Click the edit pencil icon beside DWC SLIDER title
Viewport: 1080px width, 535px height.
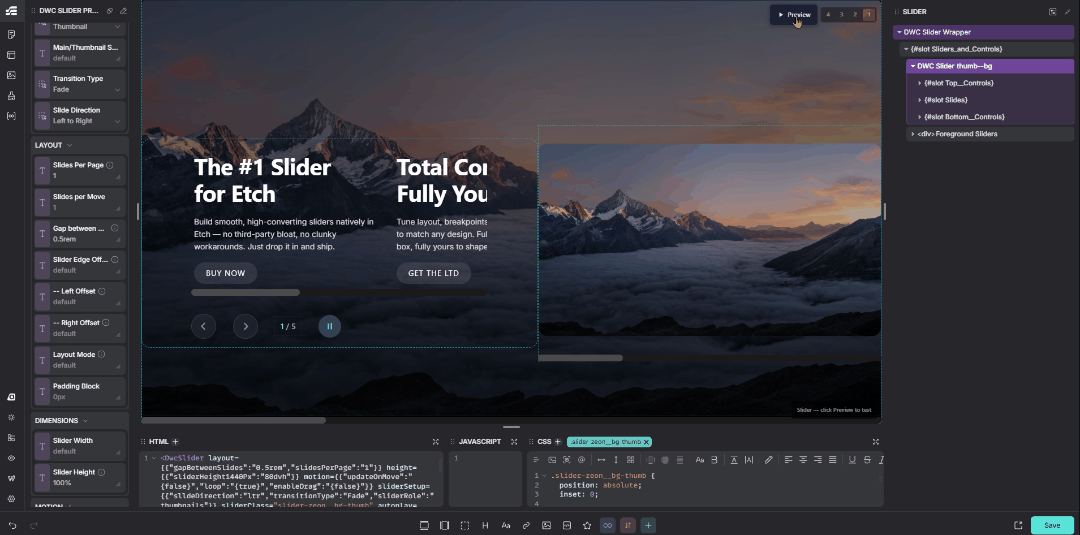pos(123,11)
